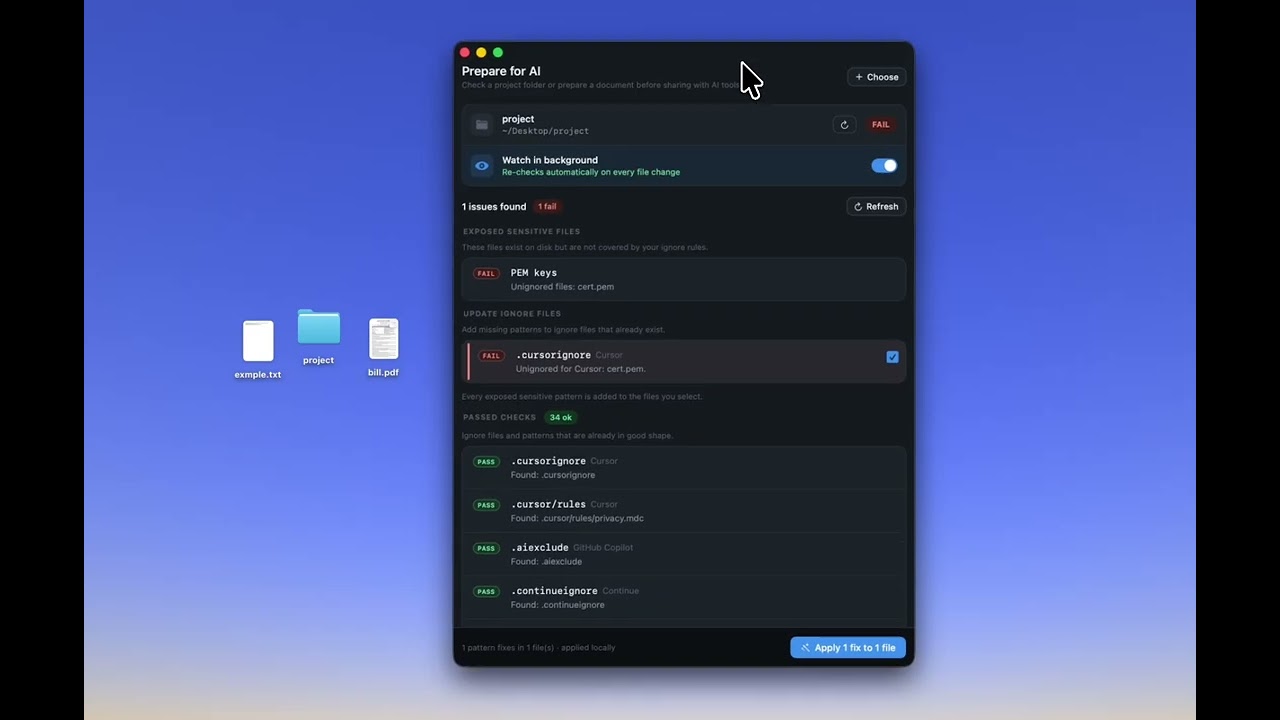Click the ~/Desktop/project path text
Screen dimensions: 1280x720
pyautogui.click(x=545, y=131)
